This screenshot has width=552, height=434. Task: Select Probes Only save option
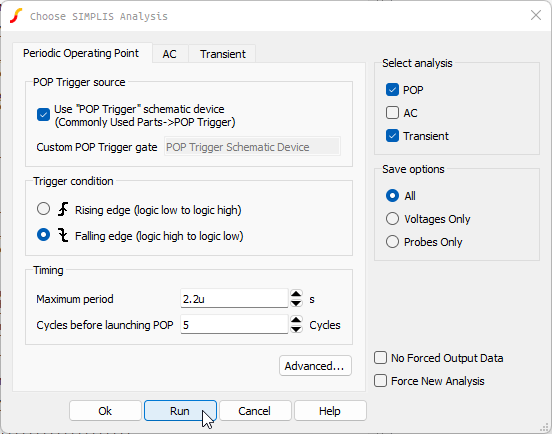(x=392, y=242)
